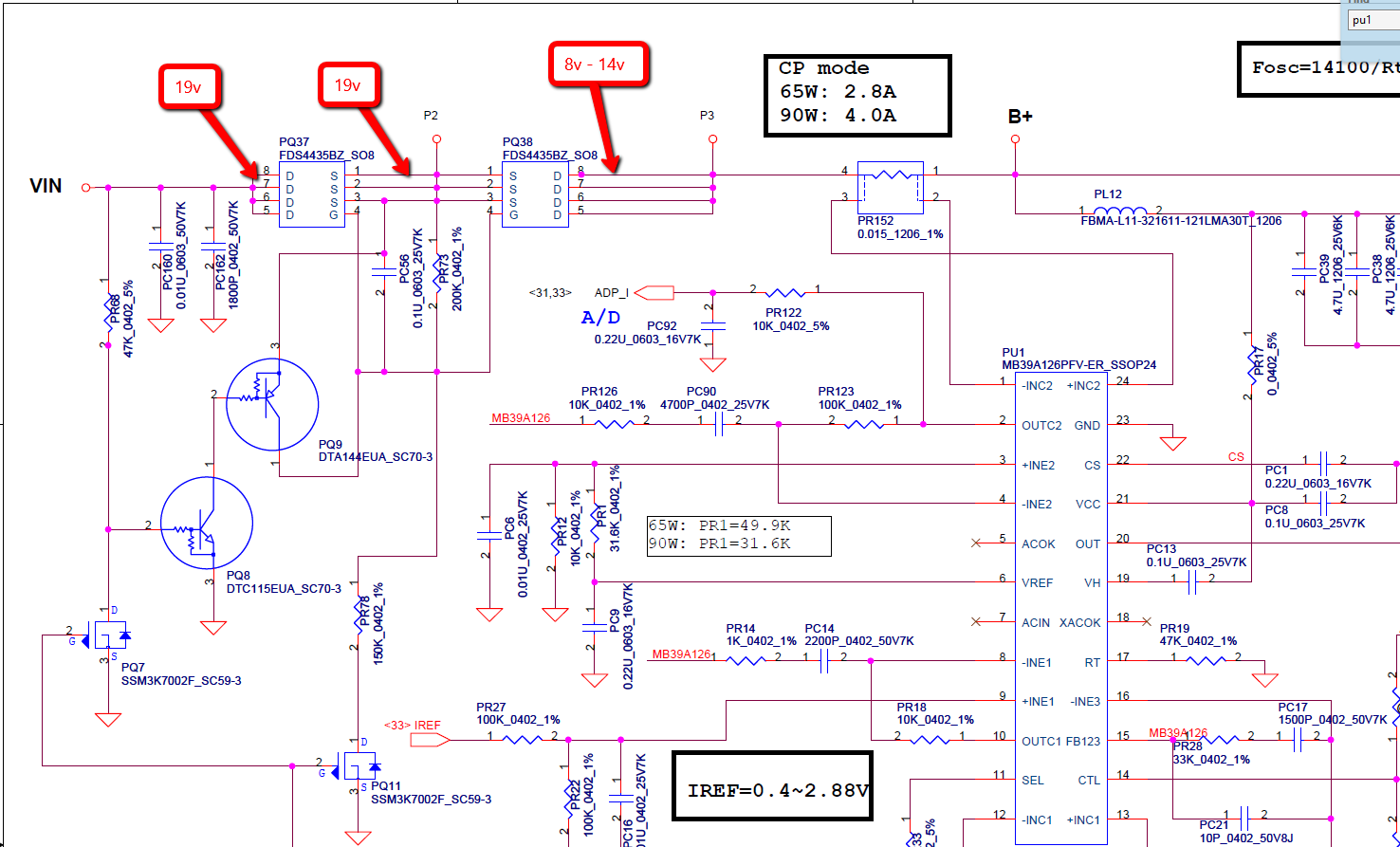Click the B+ net label

tap(1020, 118)
